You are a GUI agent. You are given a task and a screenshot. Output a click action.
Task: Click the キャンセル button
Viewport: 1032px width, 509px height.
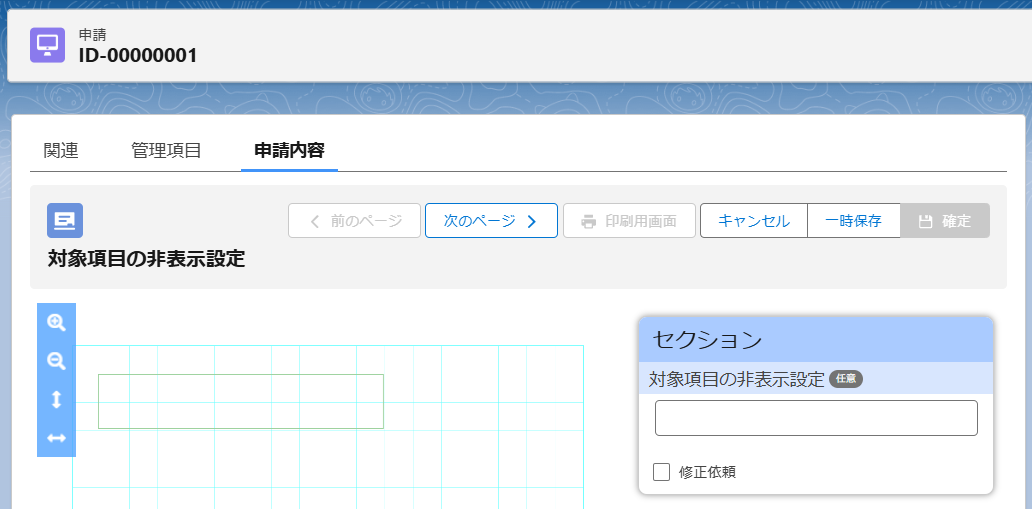(754, 221)
